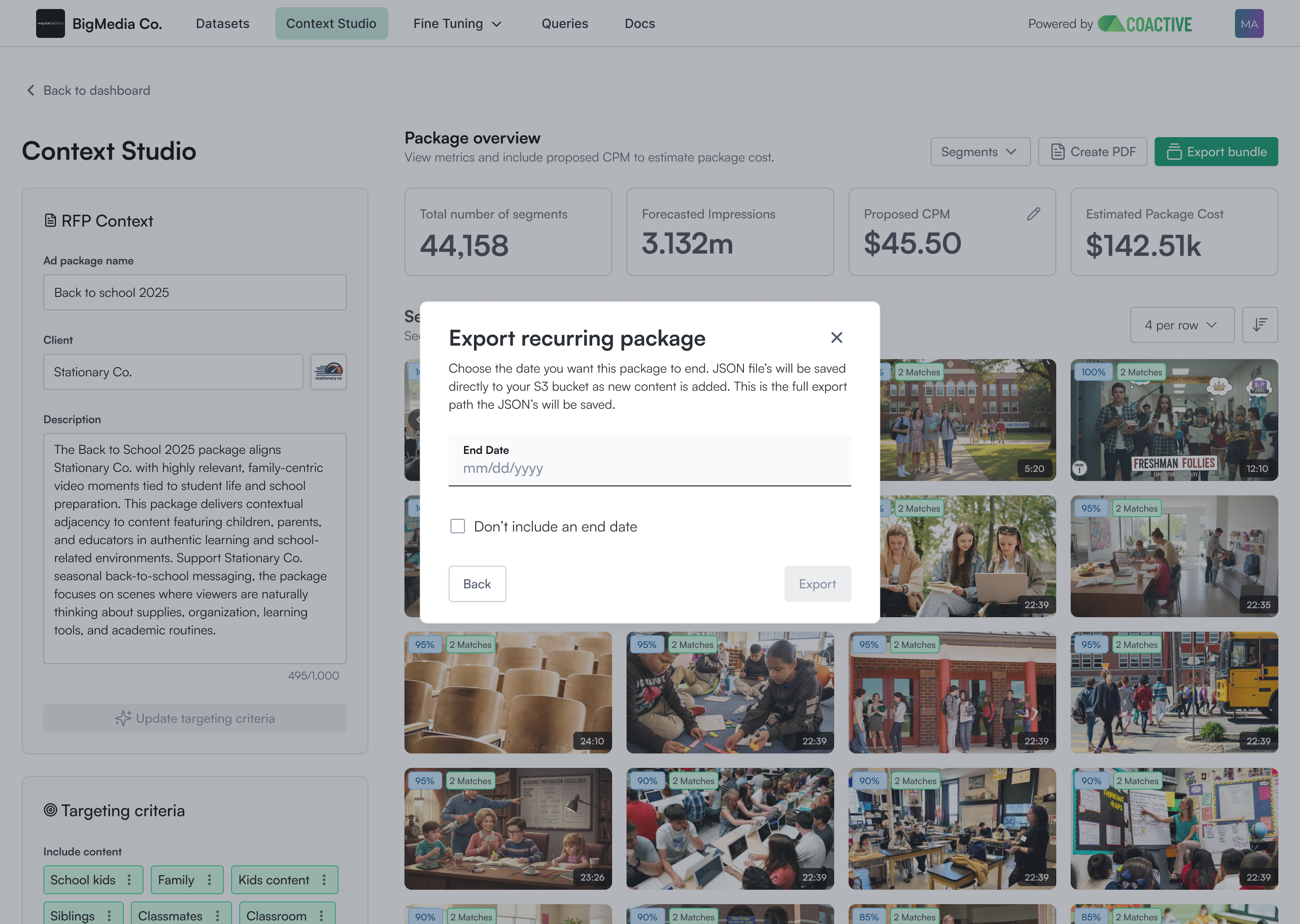Open the 4 per row dropdown

click(x=1182, y=325)
